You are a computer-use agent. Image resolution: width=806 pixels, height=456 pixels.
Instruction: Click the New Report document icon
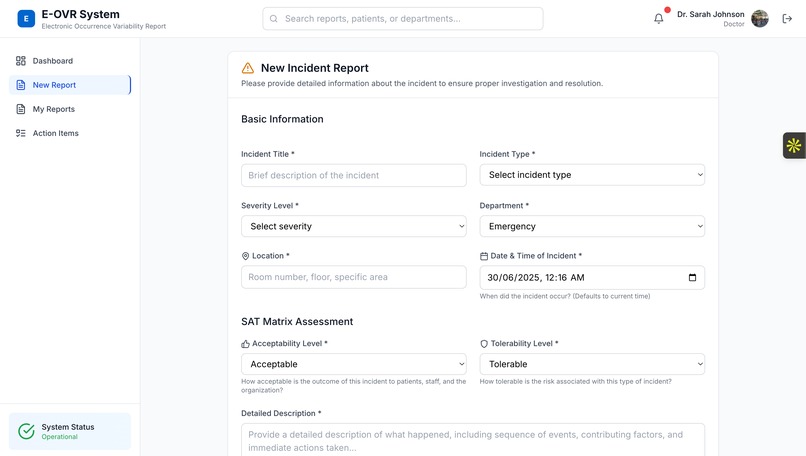pos(21,85)
